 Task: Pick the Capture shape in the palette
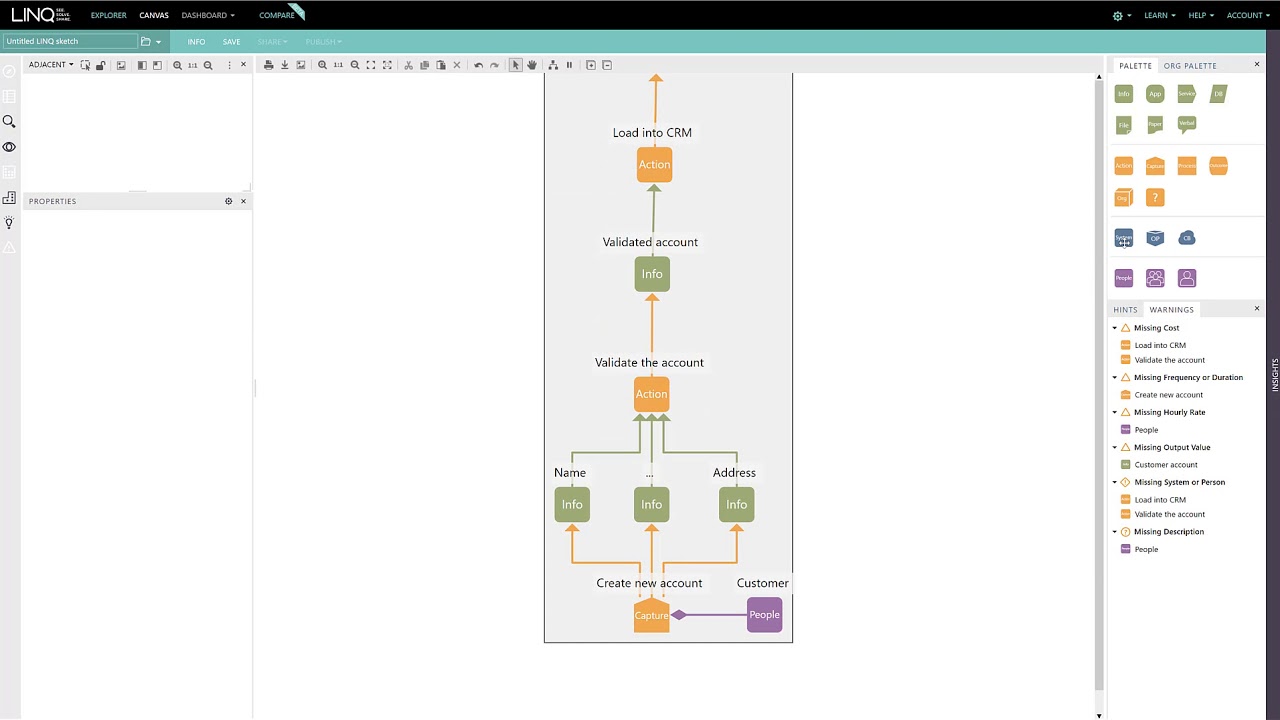click(1155, 166)
